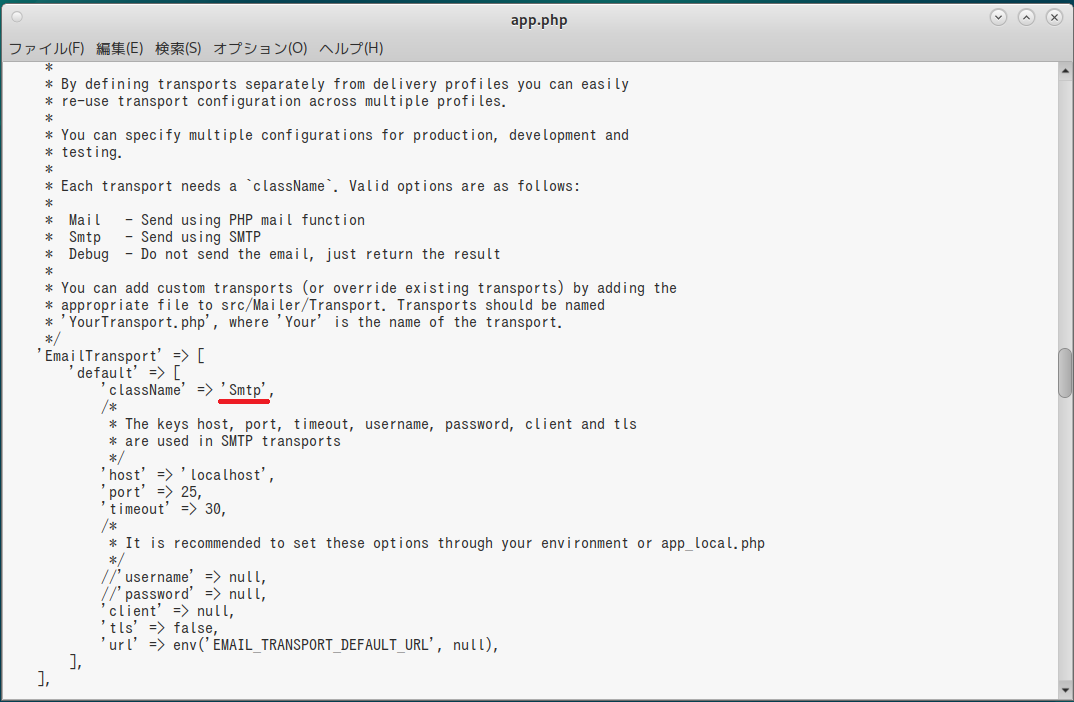The height and width of the screenshot is (702, 1074).
Task: Place cursor in underlined 'Smtp' value
Action: pyautogui.click(x=245, y=390)
